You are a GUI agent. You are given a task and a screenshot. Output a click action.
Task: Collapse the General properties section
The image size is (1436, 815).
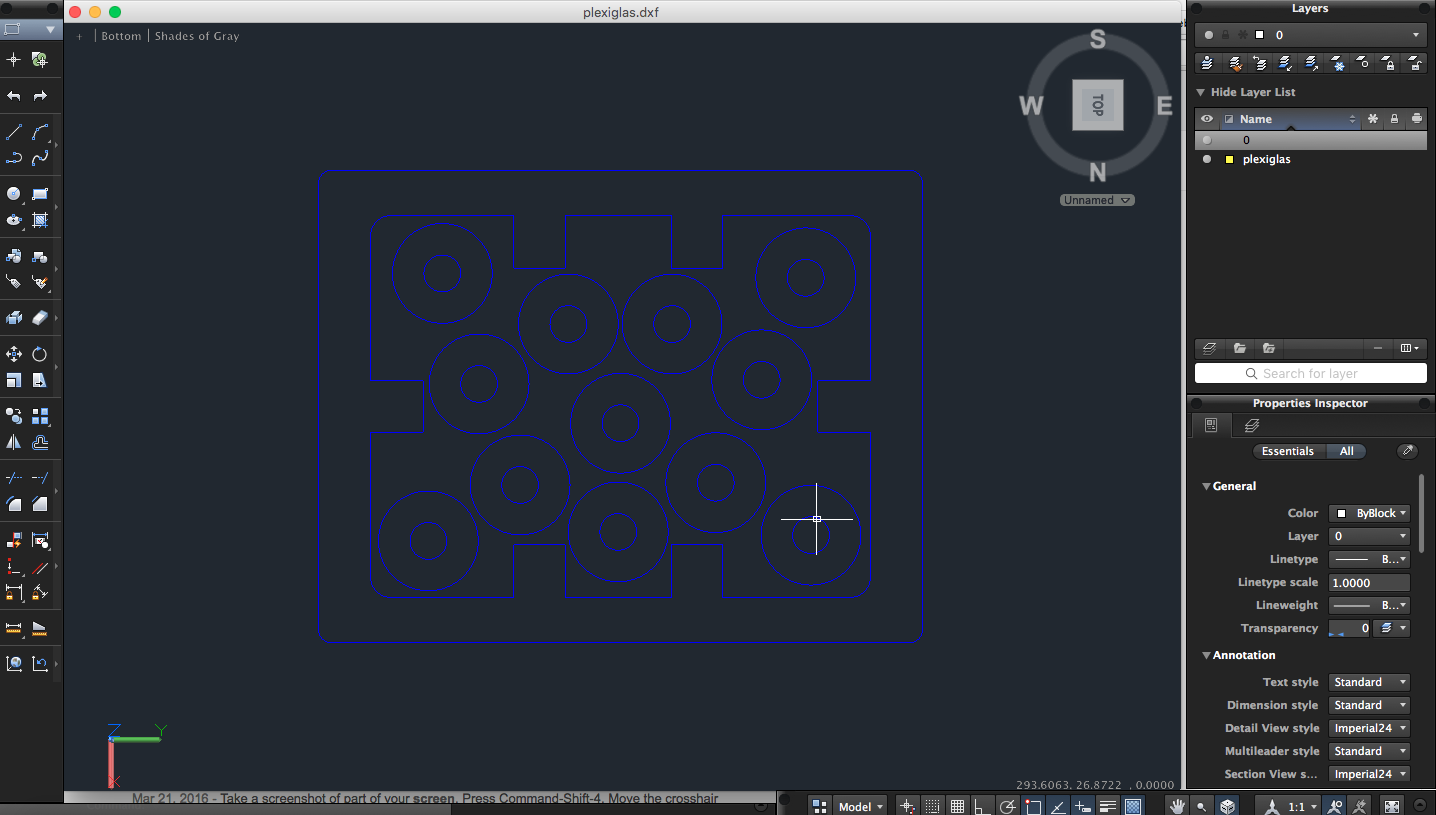(x=1206, y=486)
